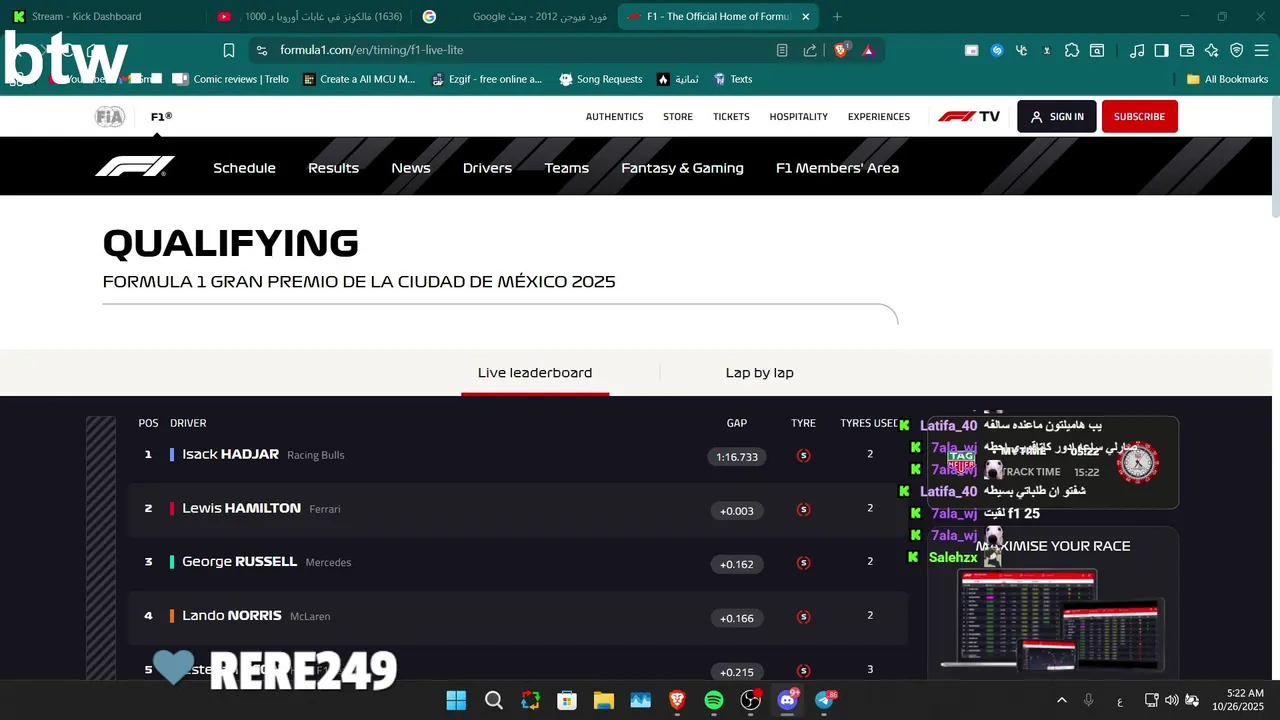
Task: Open Comic reviews | Trello bookmark
Action: click(231, 79)
